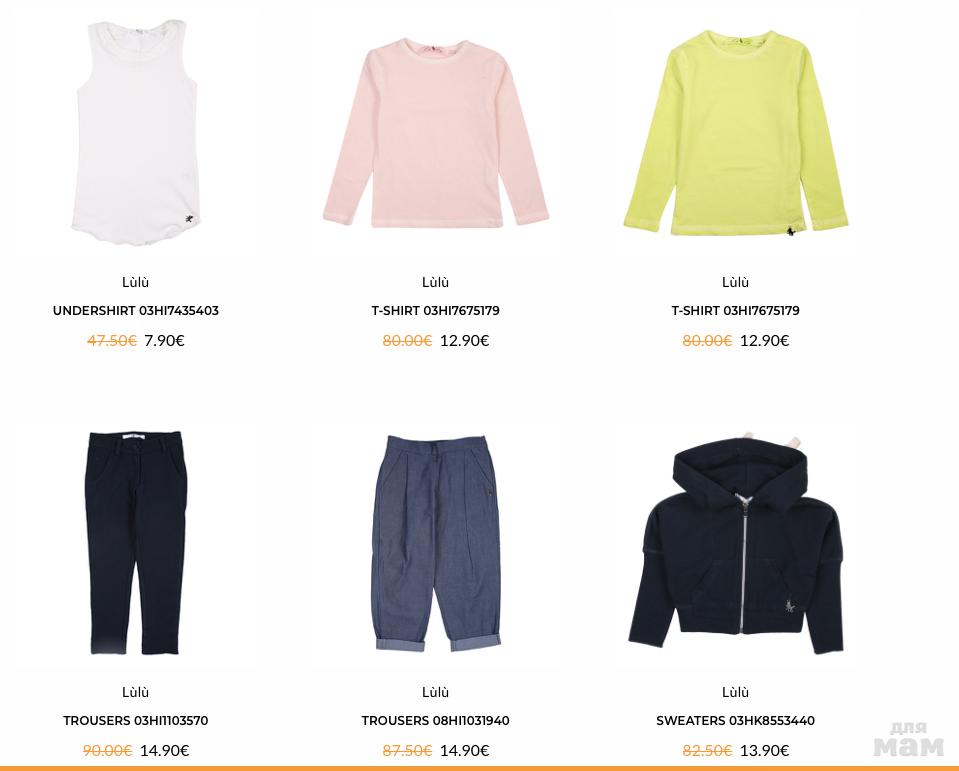959x771 pixels.
Task: Open the yellow long-sleeve T-shirt image
Action: point(736,133)
